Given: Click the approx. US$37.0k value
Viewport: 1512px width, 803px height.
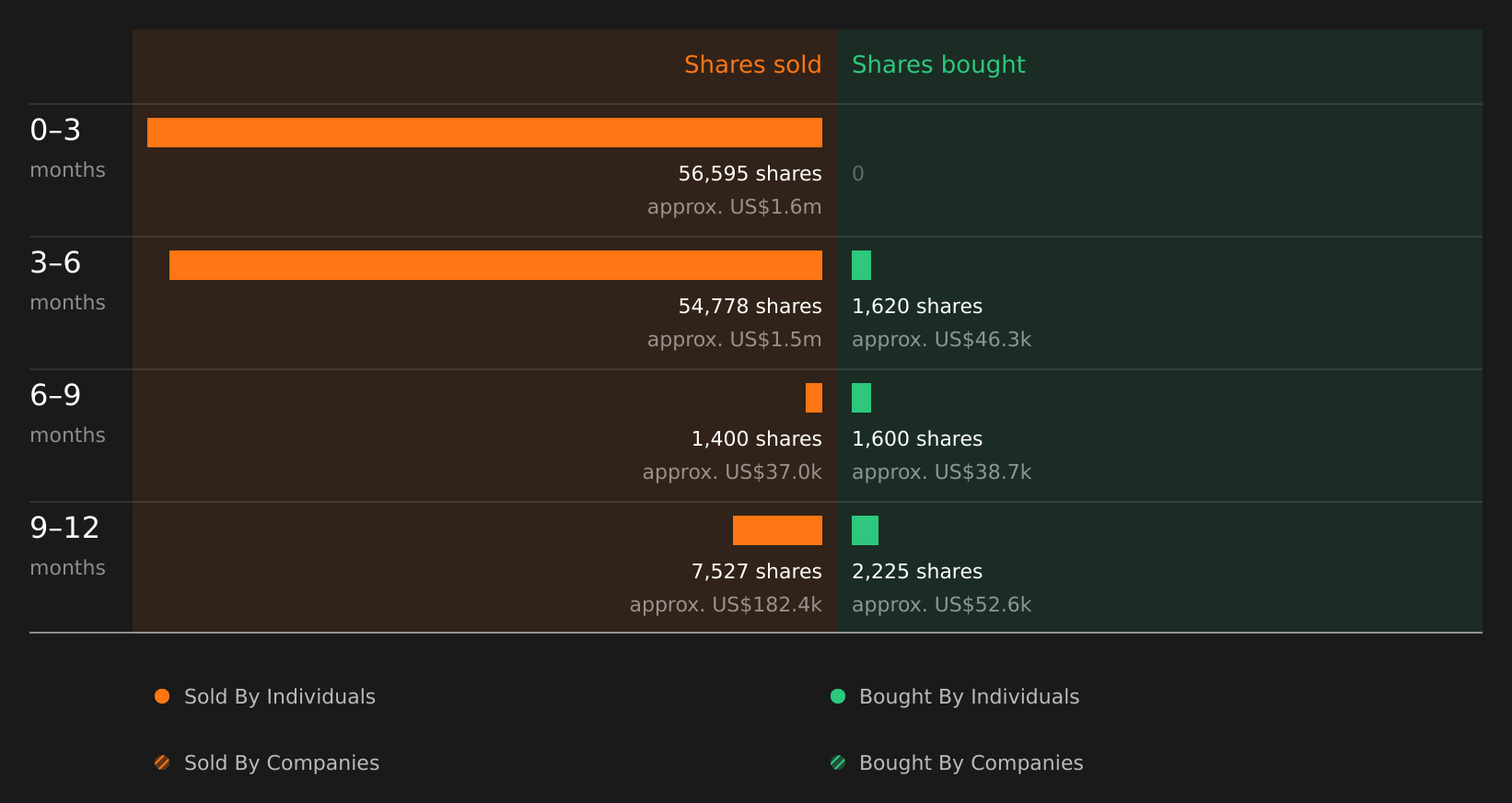Looking at the screenshot, I should tap(732, 472).
